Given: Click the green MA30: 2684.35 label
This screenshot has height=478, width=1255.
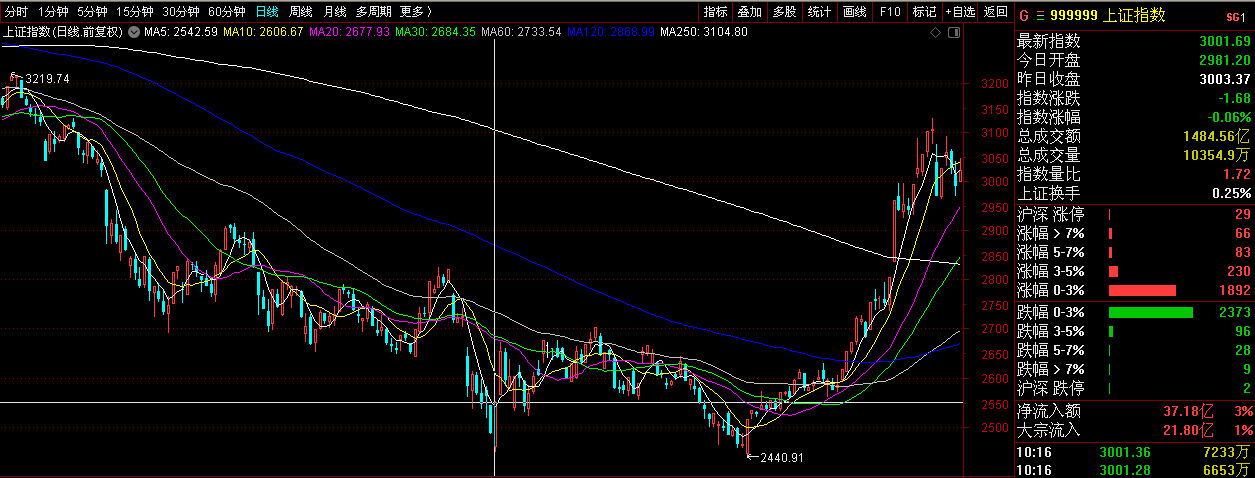Looking at the screenshot, I should click(434, 32).
